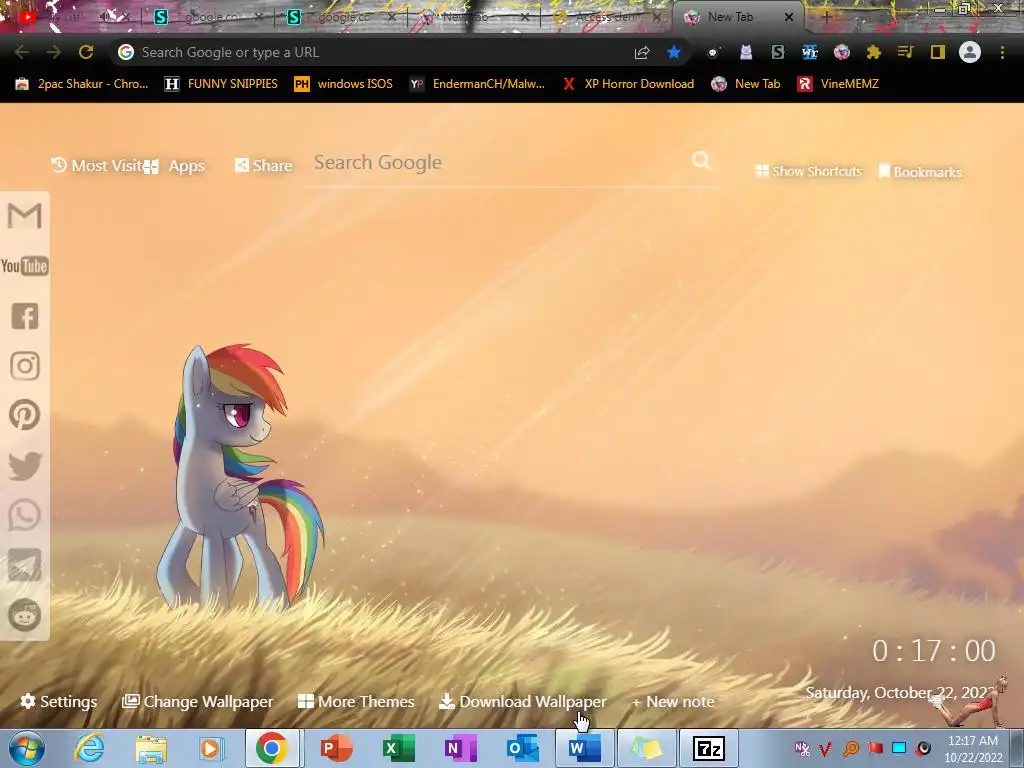Screen dimensions: 1024x768
Task: Click the cat extension icon in toolbar
Action: (x=746, y=52)
